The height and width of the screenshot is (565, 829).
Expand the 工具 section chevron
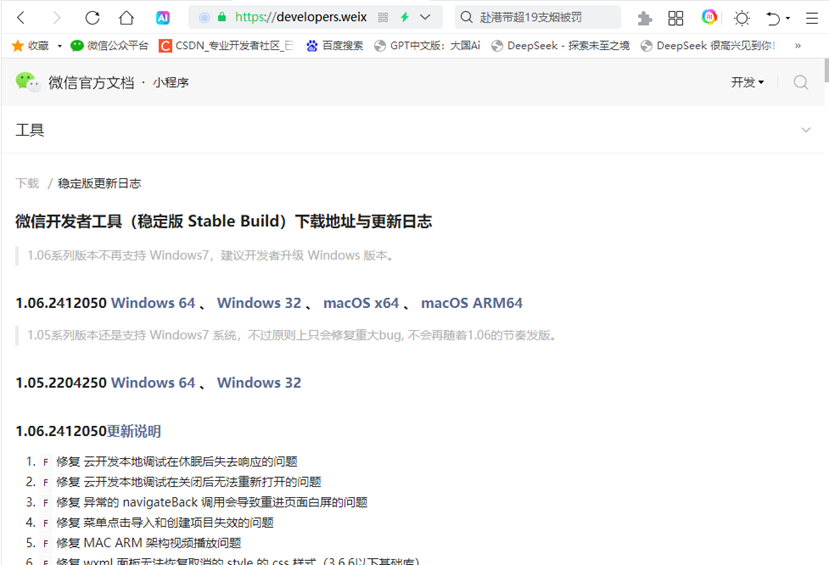point(806,130)
